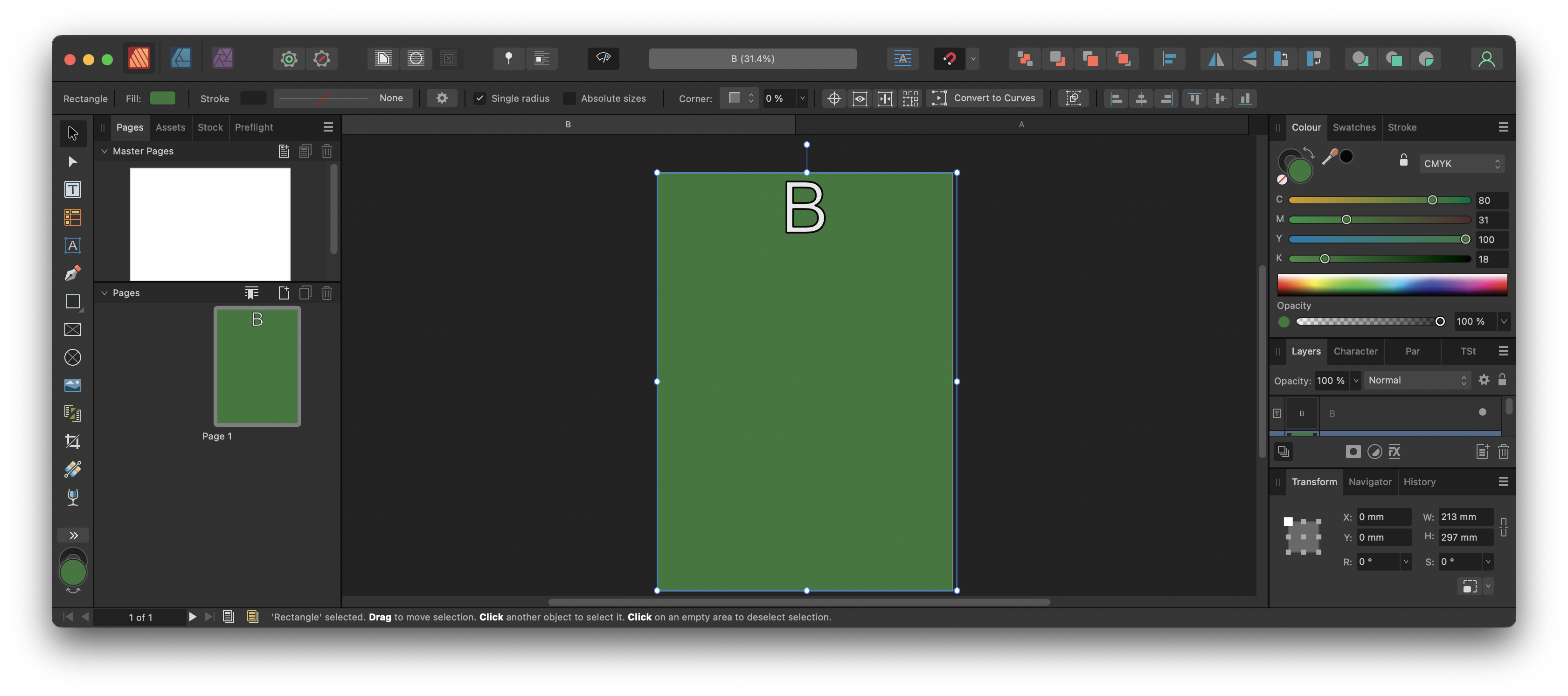
Task: Select the Move tool arrow
Action: pos(72,133)
